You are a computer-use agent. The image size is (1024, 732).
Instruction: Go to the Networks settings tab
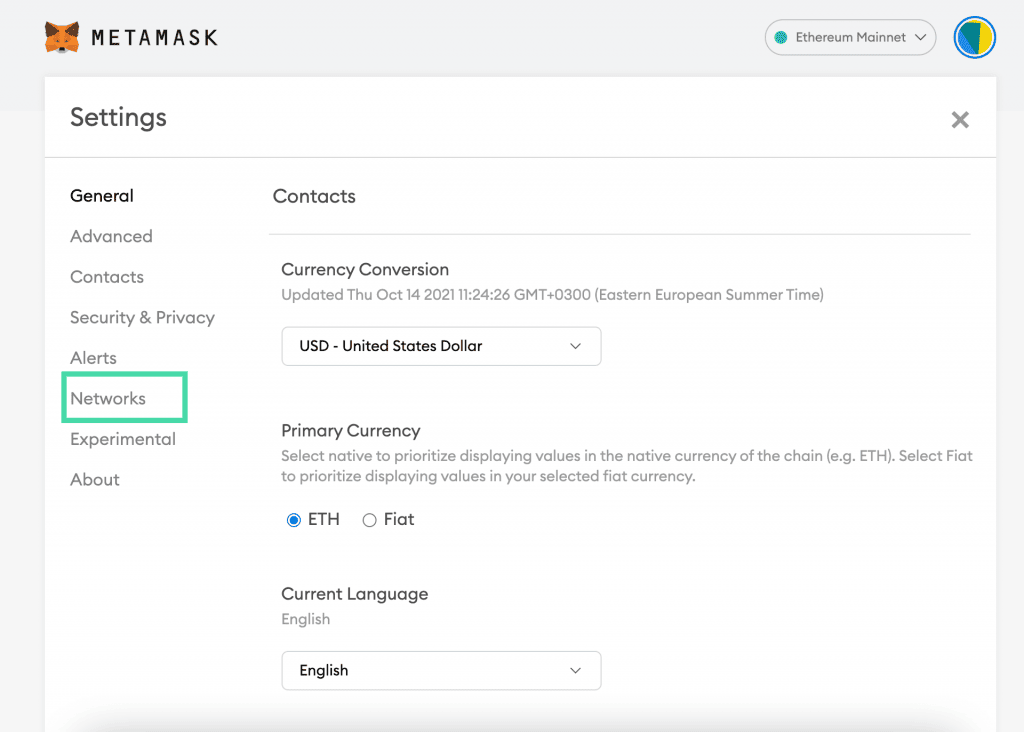click(x=108, y=398)
